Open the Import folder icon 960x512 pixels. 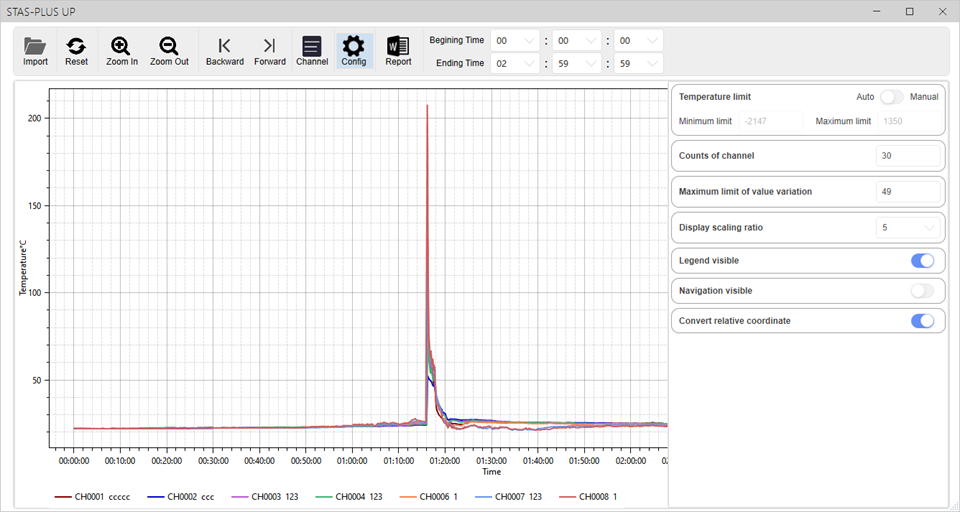click(35, 51)
